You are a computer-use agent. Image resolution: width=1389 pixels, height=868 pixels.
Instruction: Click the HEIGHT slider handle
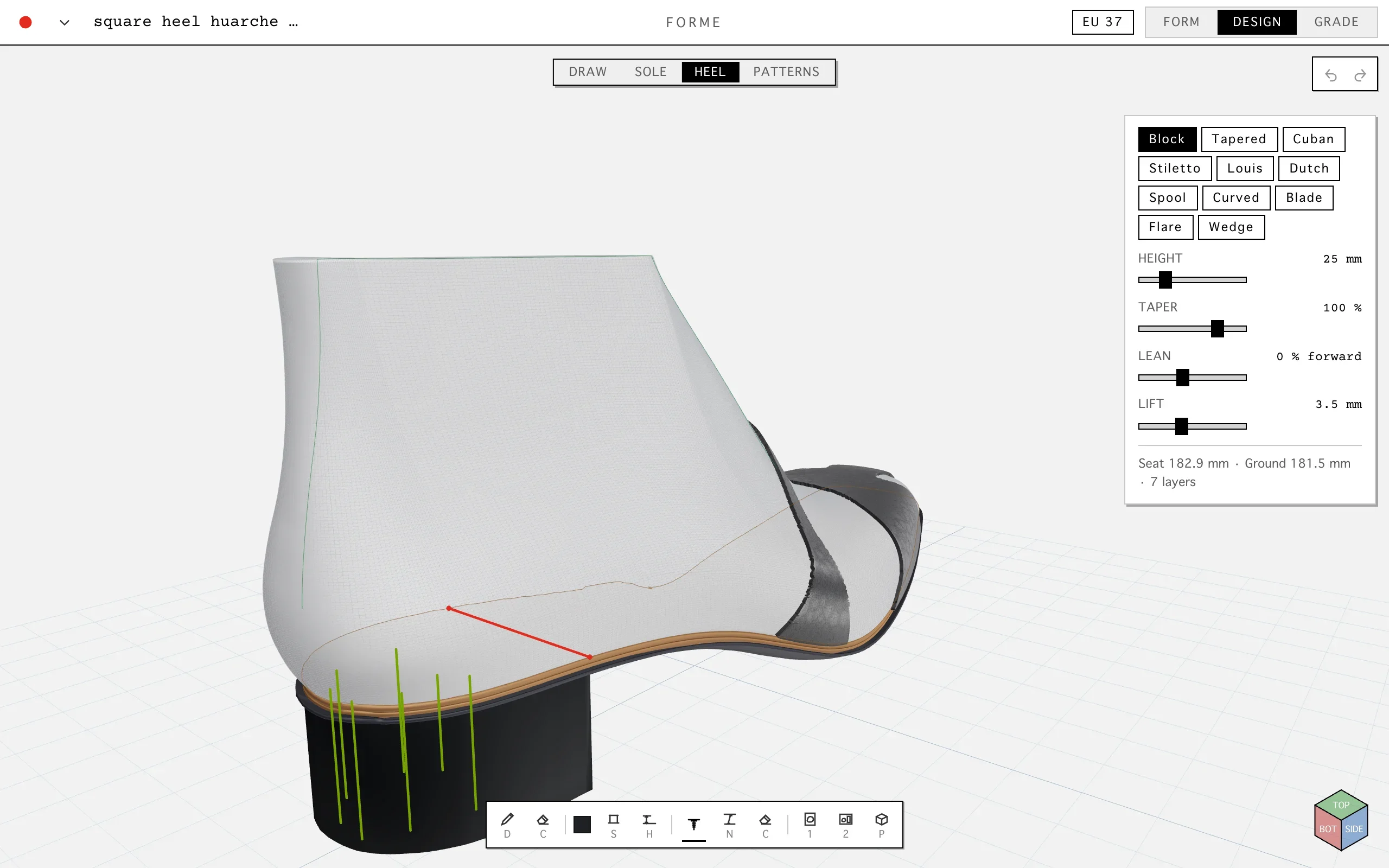(1164, 280)
